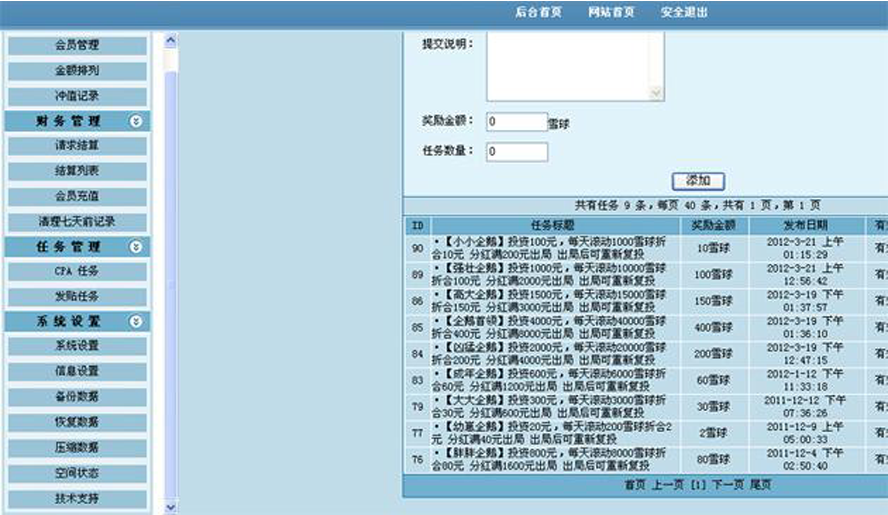Click the 150雪球 reward cell
The image size is (888, 515).
[x=714, y=301]
